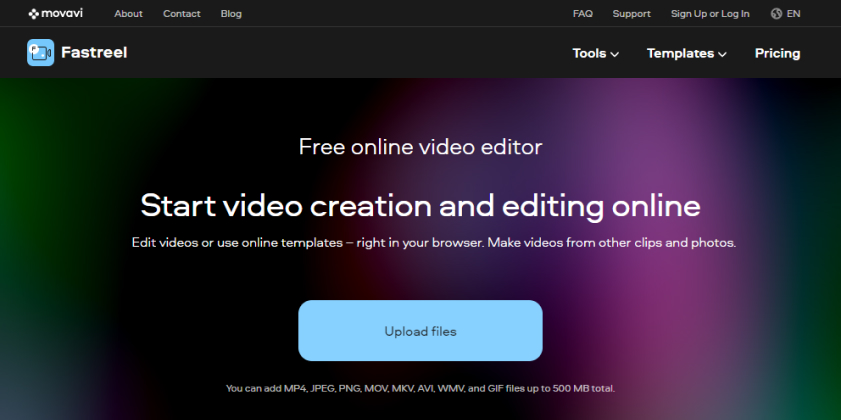Open the Pricing page
This screenshot has width=841, height=420.
(777, 53)
